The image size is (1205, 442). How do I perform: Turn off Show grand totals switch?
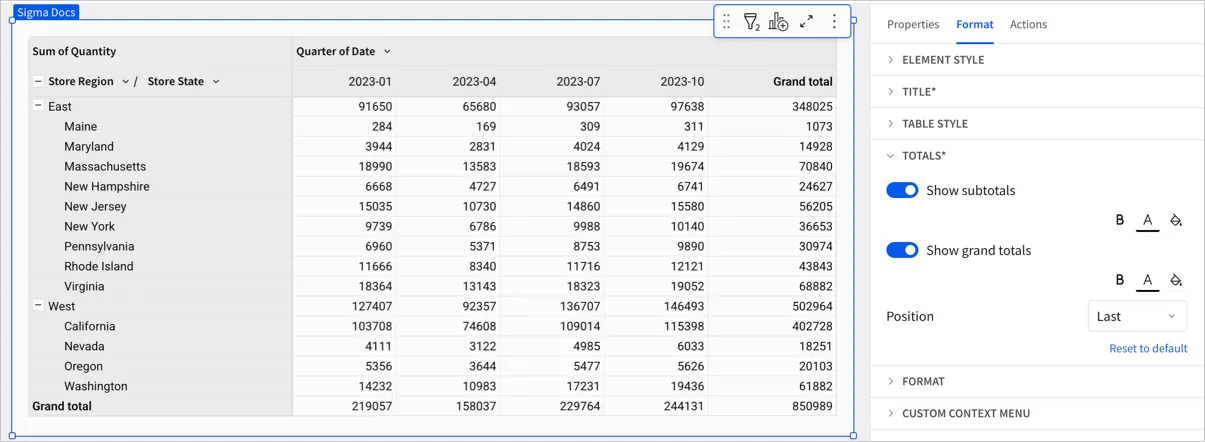click(x=902, y=250)
